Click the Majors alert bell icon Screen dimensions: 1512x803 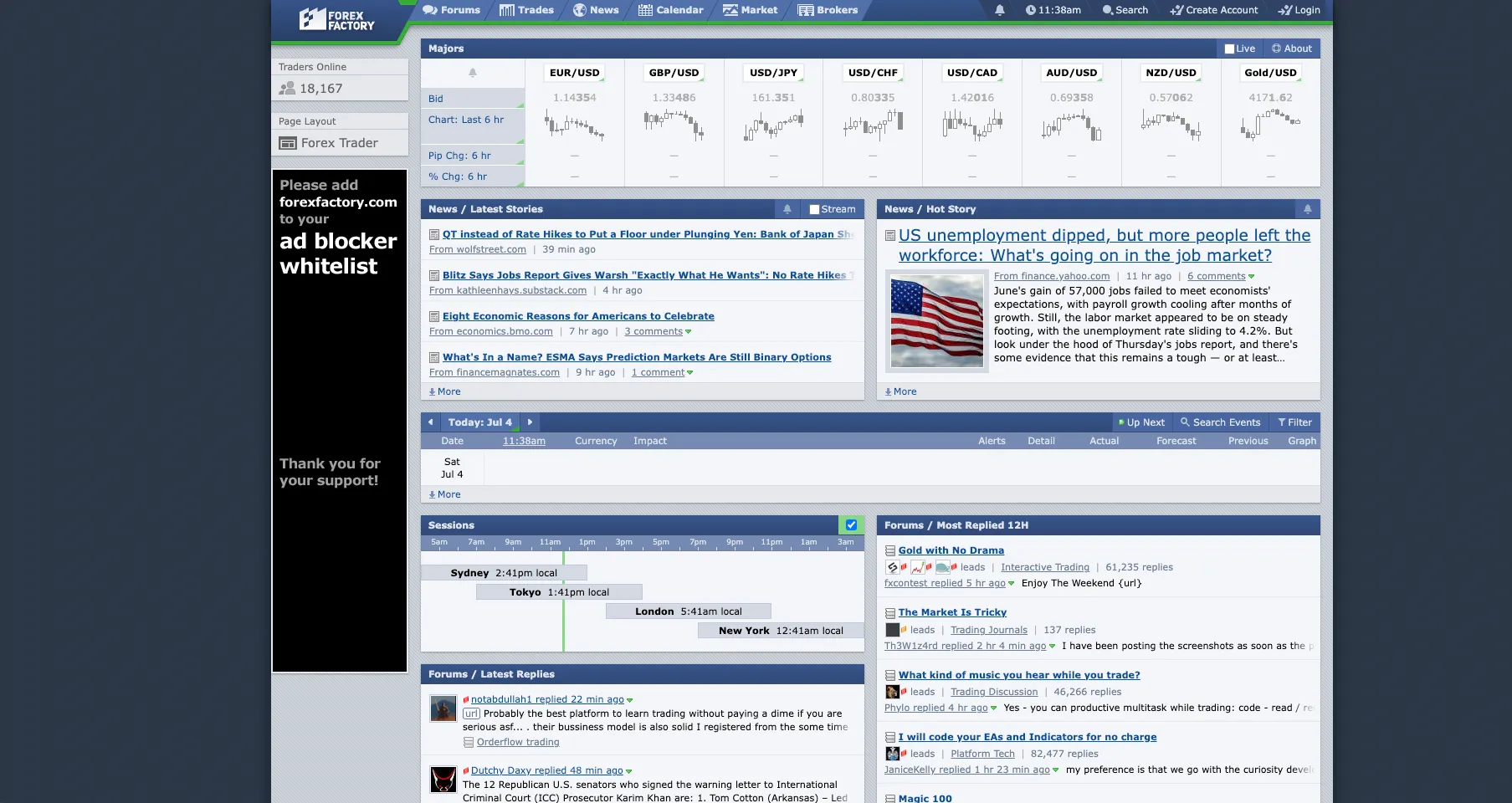[473, 73]
